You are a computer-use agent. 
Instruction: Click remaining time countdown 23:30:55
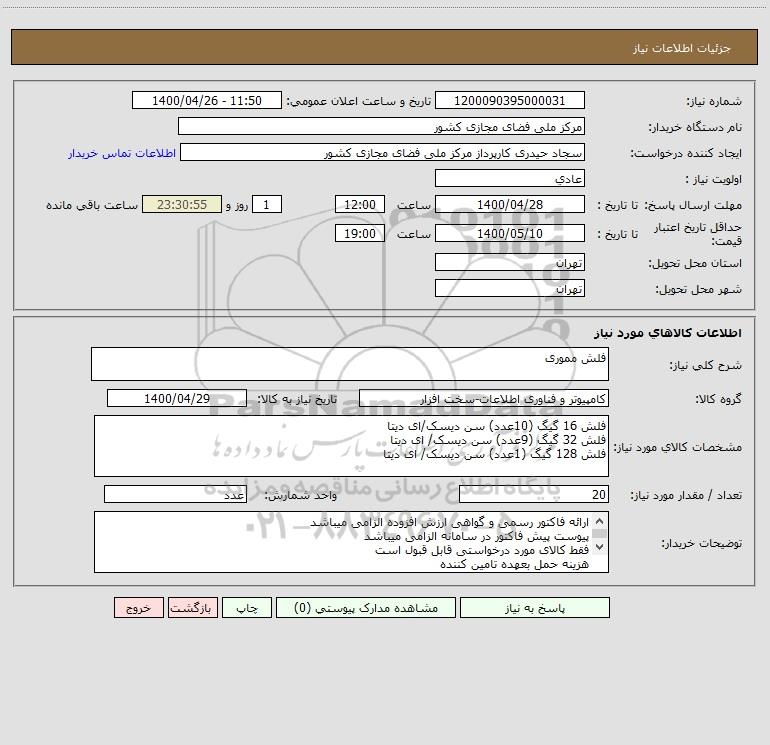point(182,204)
